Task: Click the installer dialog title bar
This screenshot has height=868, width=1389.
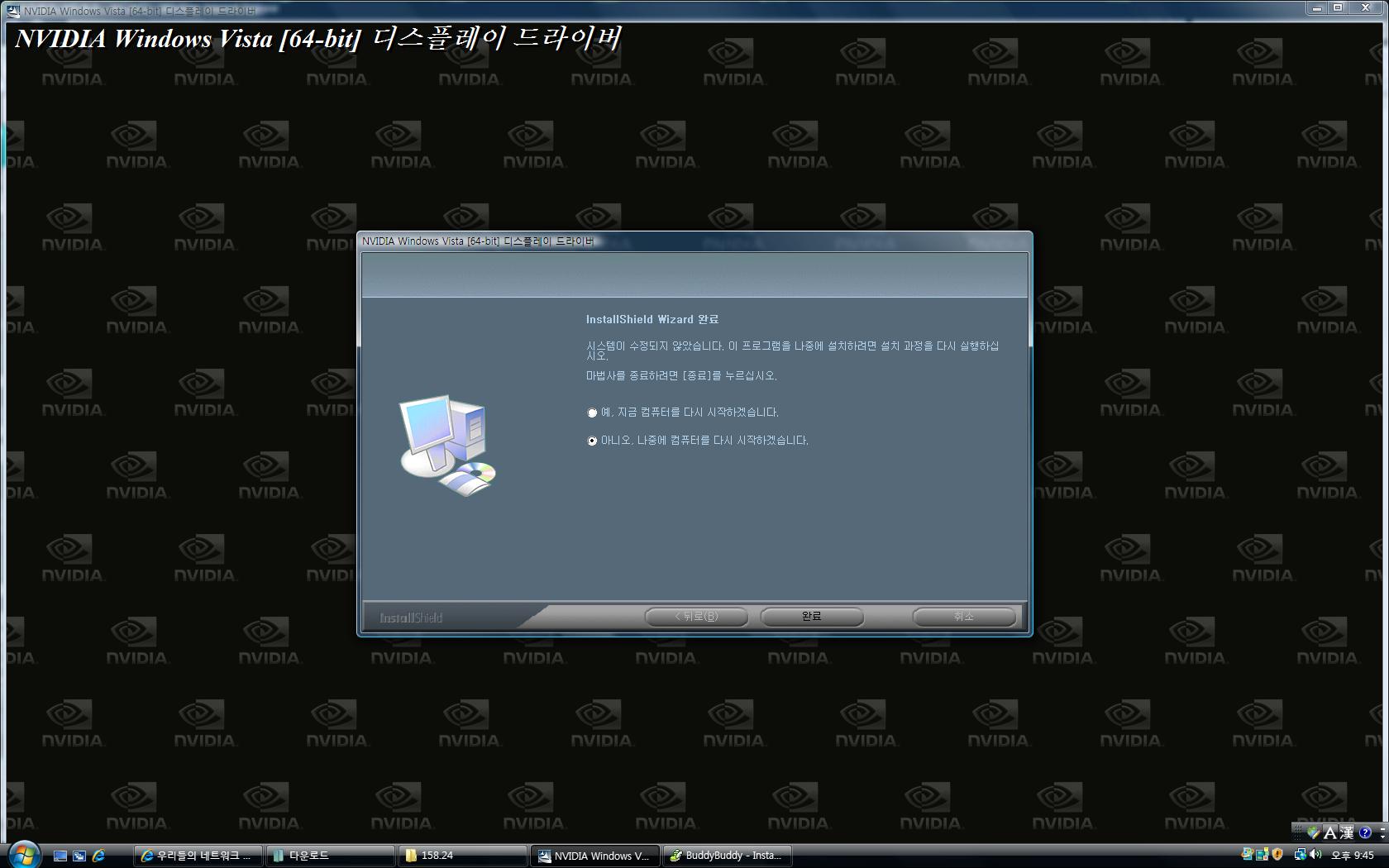Action: click(x=694, y=241)
